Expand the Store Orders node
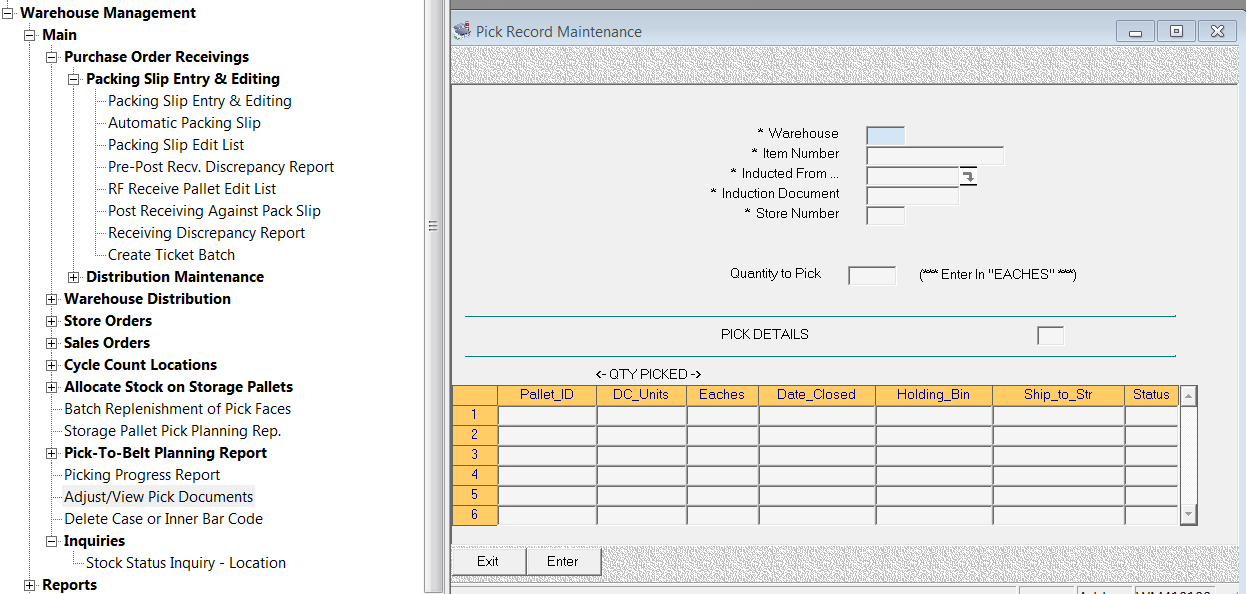The height and width of the screenshot is (594, 1246). (52, 321)
